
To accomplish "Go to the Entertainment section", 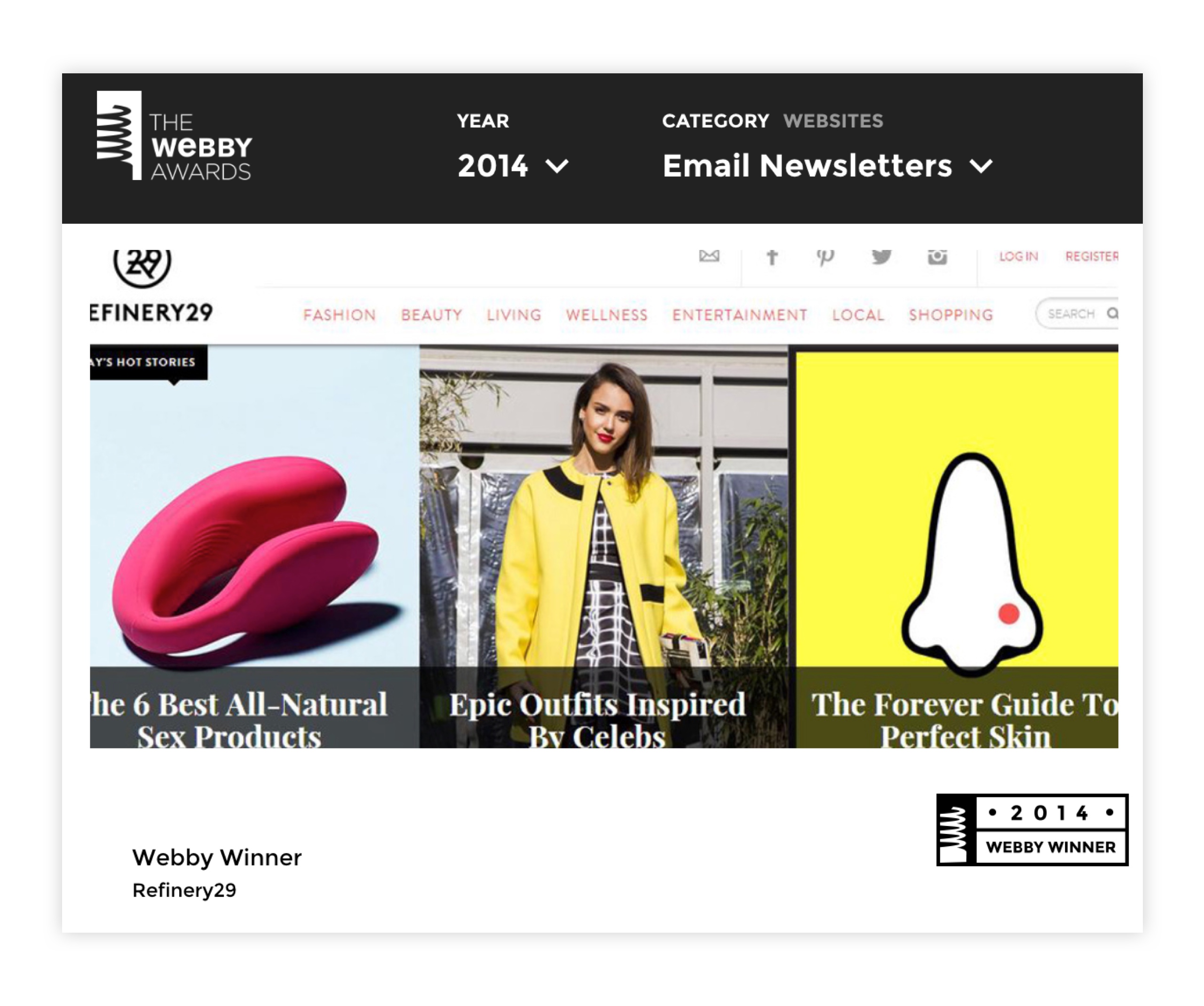I will 740,314.
